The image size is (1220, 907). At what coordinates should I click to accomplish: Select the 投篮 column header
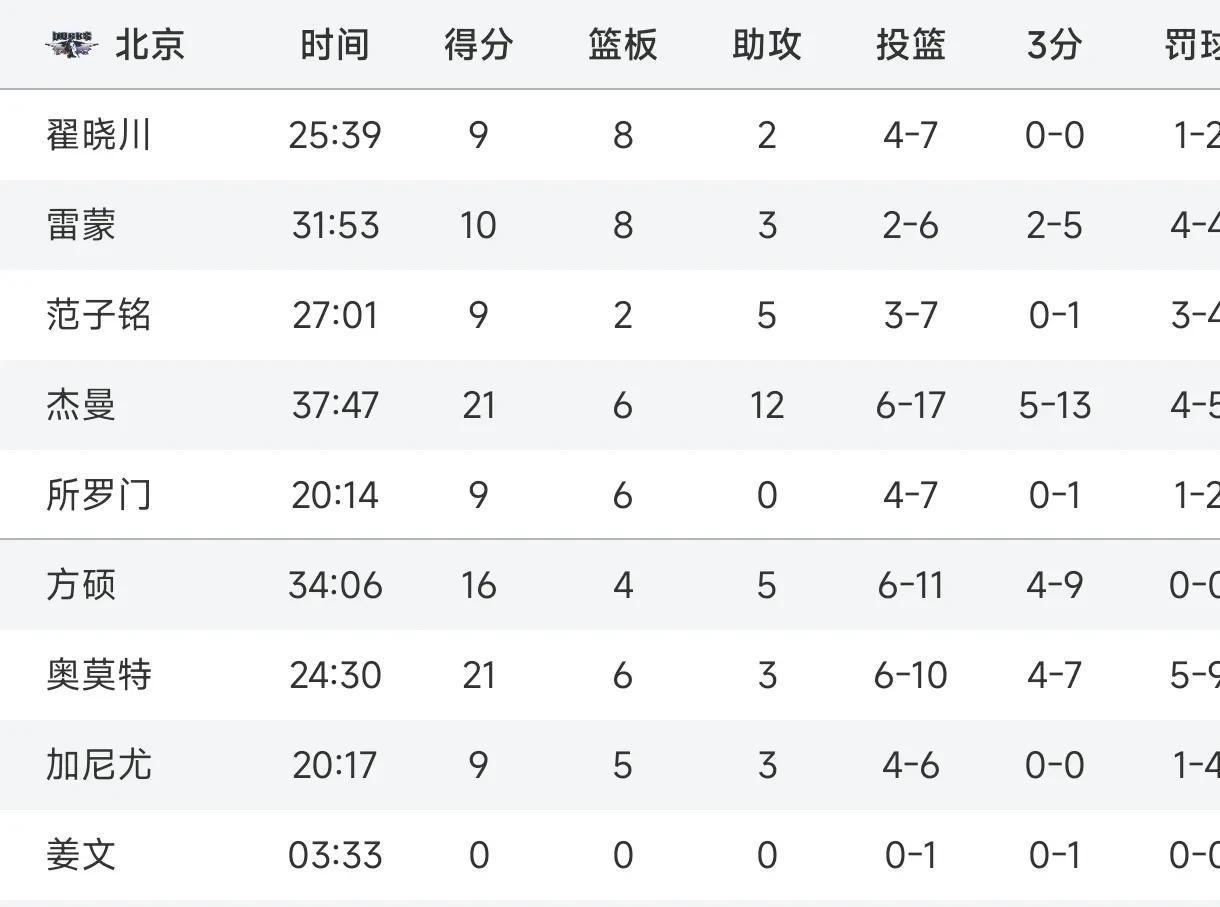click(910, 45)
